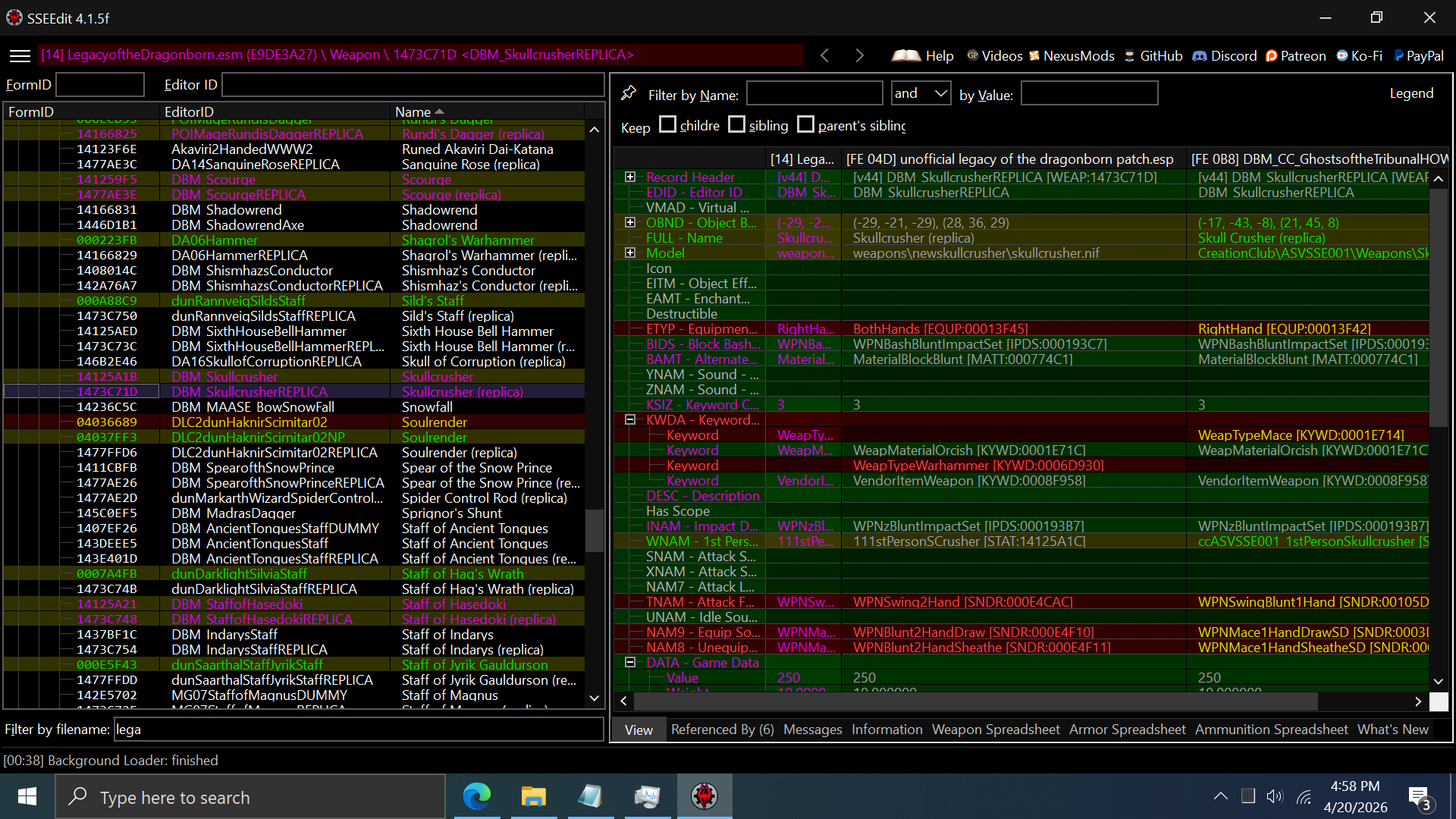Switch to the Weapon Spreadsheet tab
Viewport: 1456px width, 819px height.
click(995, 730)
